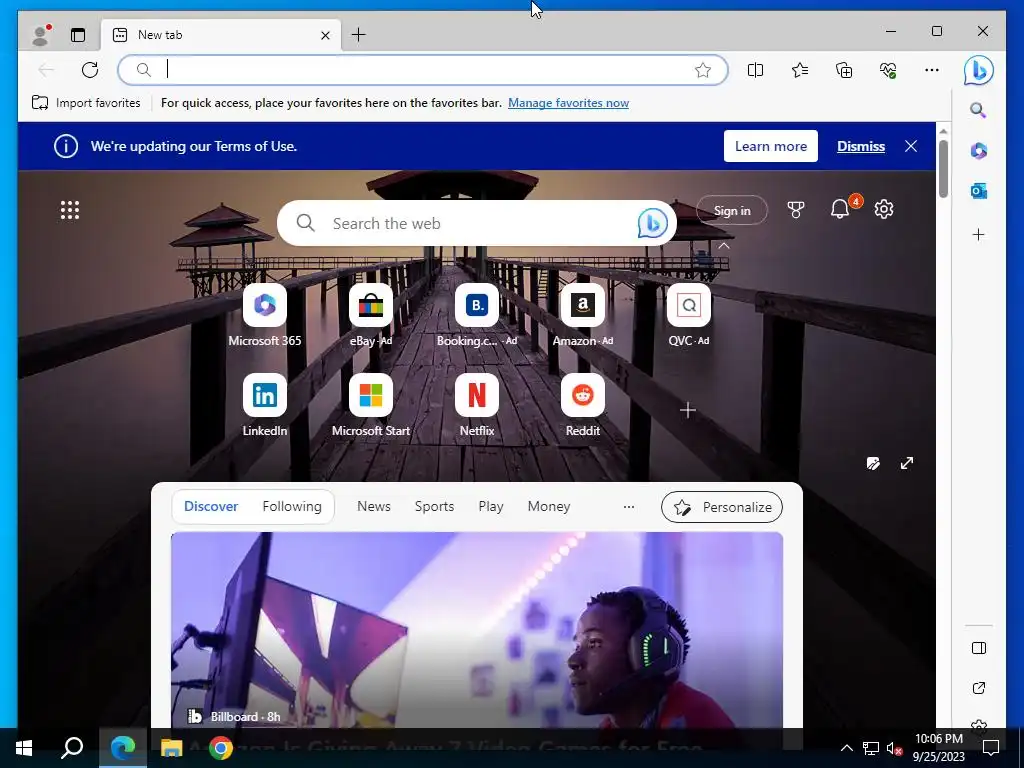Close the Terms of Use banner

pyautogui.click(x=911, y=146)
